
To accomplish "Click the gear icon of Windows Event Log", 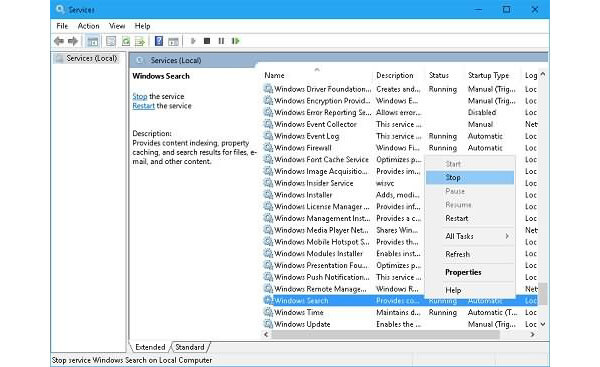I will pos(268,136).
